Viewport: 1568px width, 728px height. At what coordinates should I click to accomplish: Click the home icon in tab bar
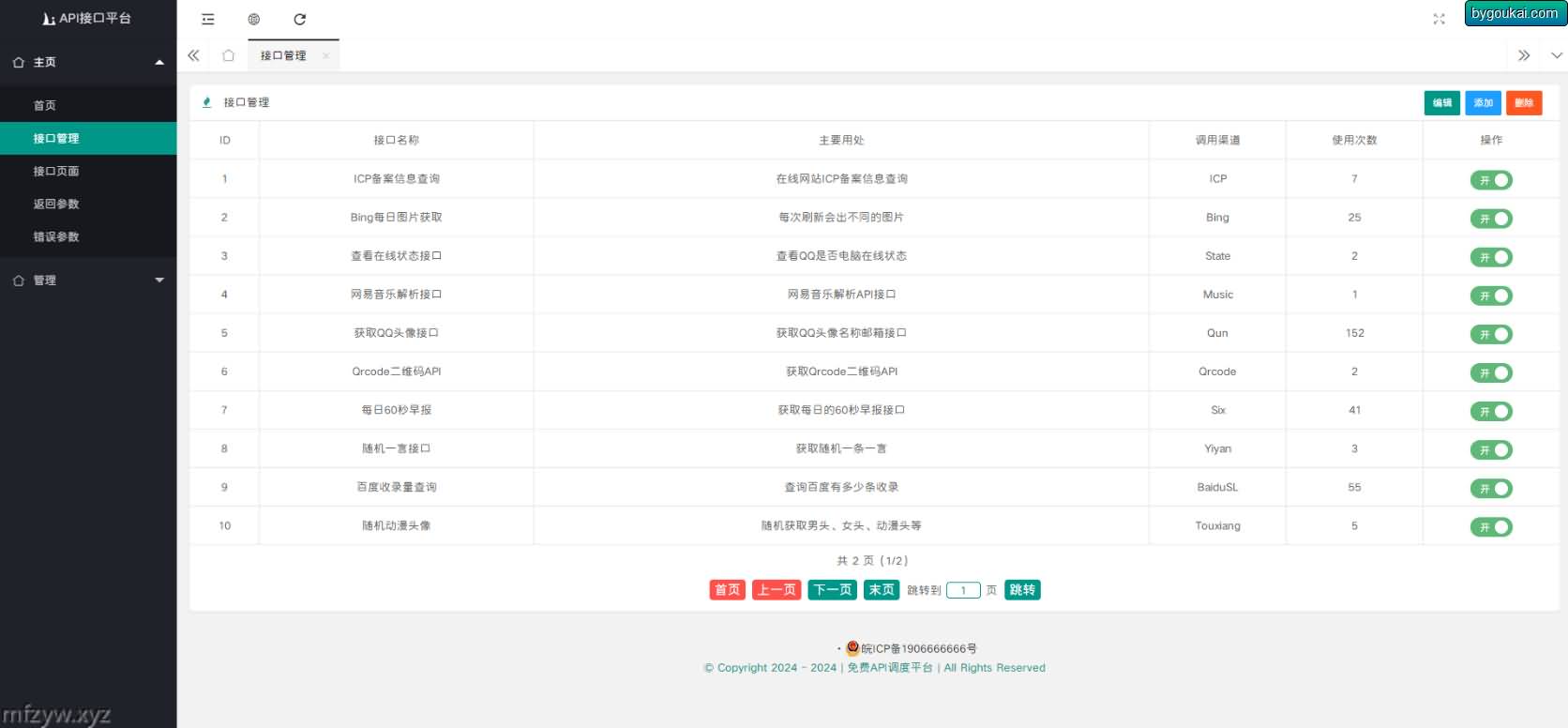point(228,55)
